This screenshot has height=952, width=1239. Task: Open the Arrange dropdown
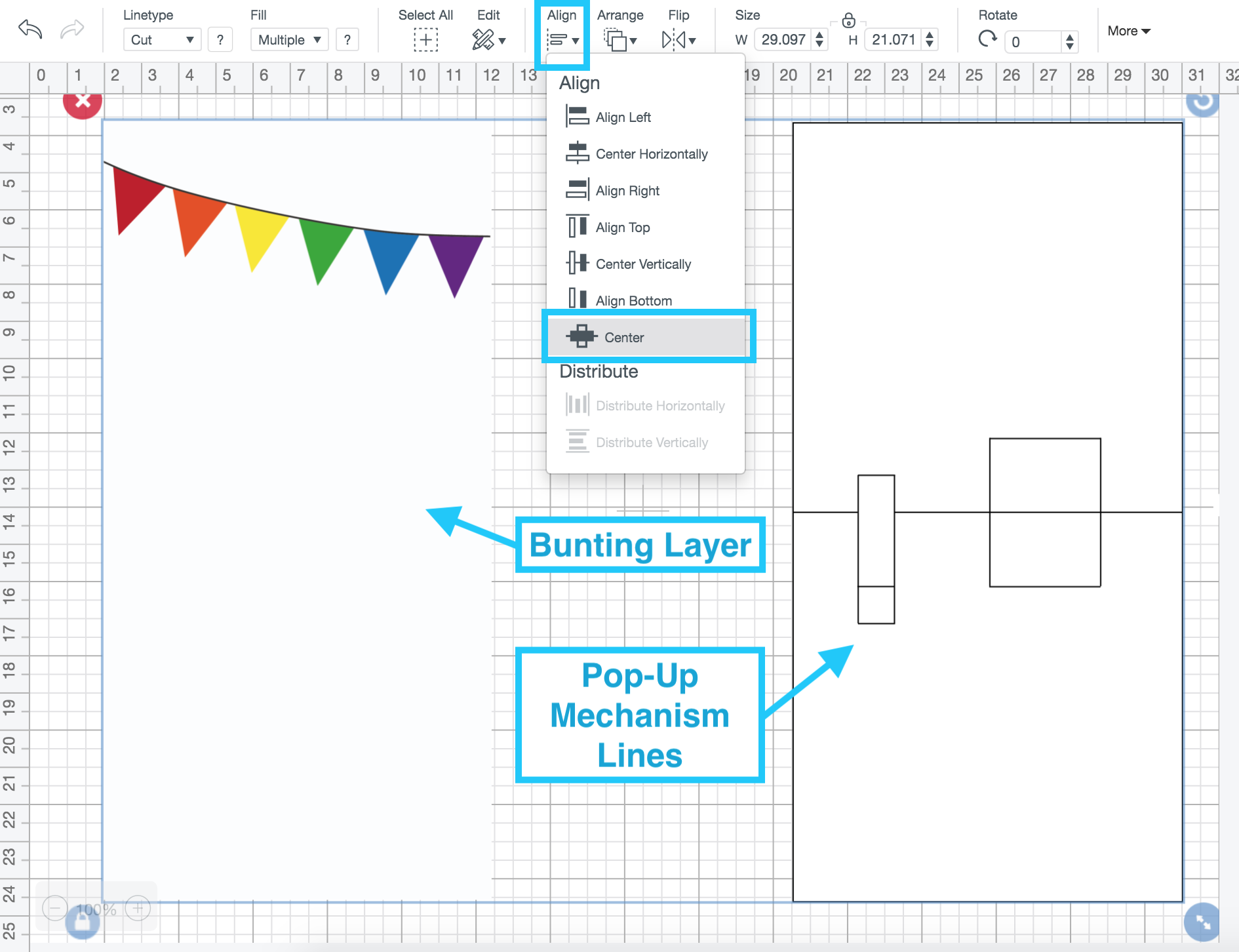coord(620,40)
